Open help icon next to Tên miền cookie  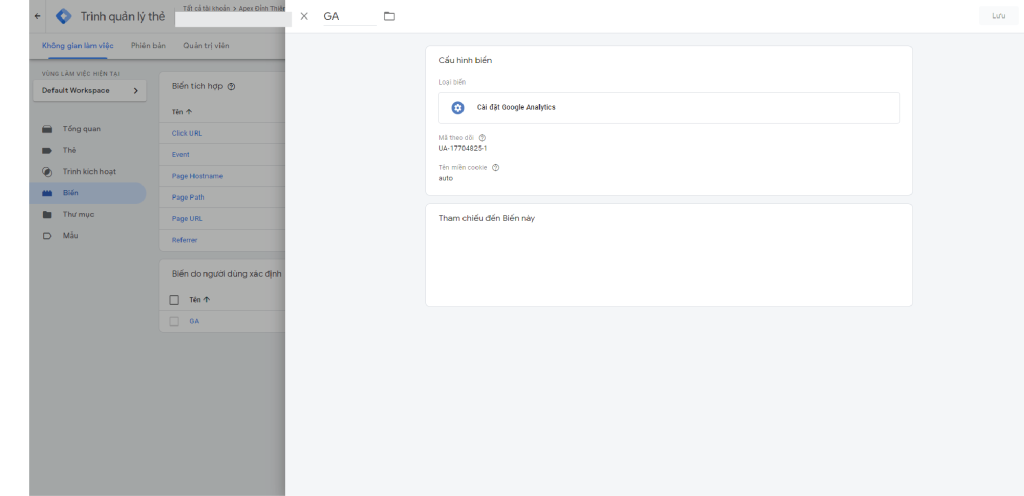click(x=495, y=168)
